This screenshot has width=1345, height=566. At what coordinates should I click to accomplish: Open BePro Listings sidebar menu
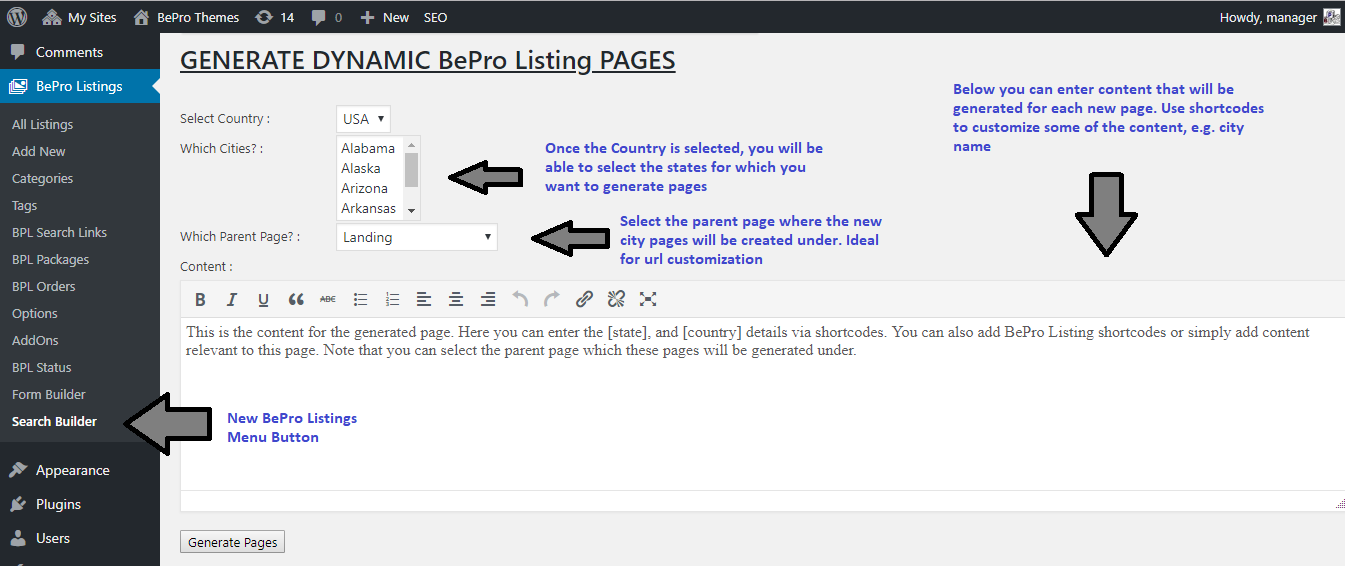[79, 86]
